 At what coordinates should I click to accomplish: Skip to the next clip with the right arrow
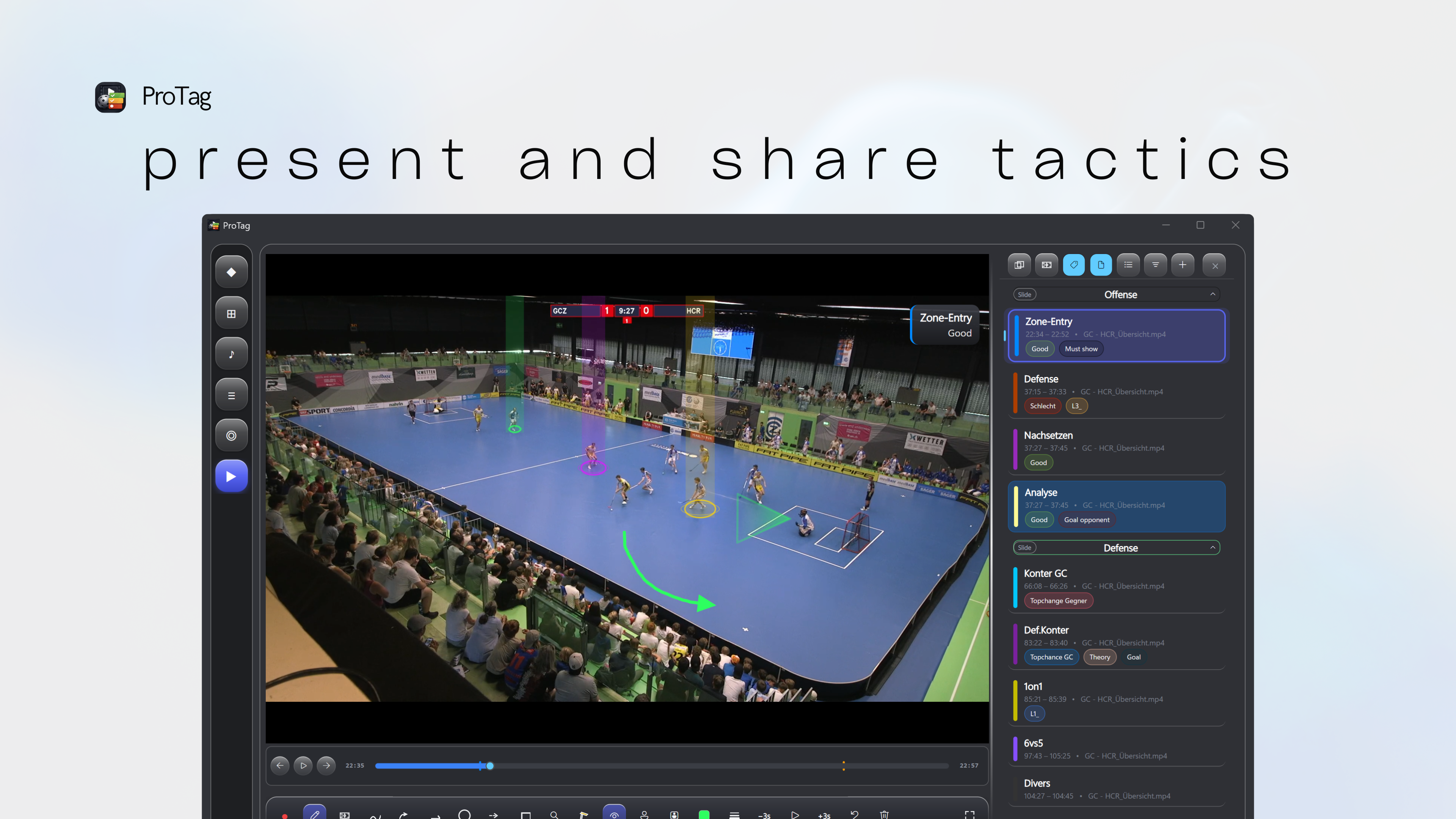[326, 766]
